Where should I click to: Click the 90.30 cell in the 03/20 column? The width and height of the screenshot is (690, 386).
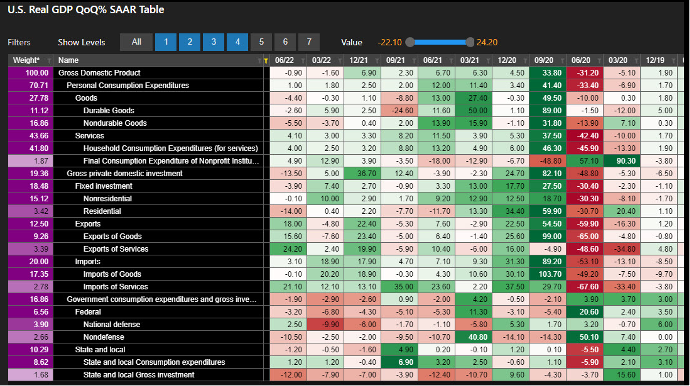click(x=622, y=161)
